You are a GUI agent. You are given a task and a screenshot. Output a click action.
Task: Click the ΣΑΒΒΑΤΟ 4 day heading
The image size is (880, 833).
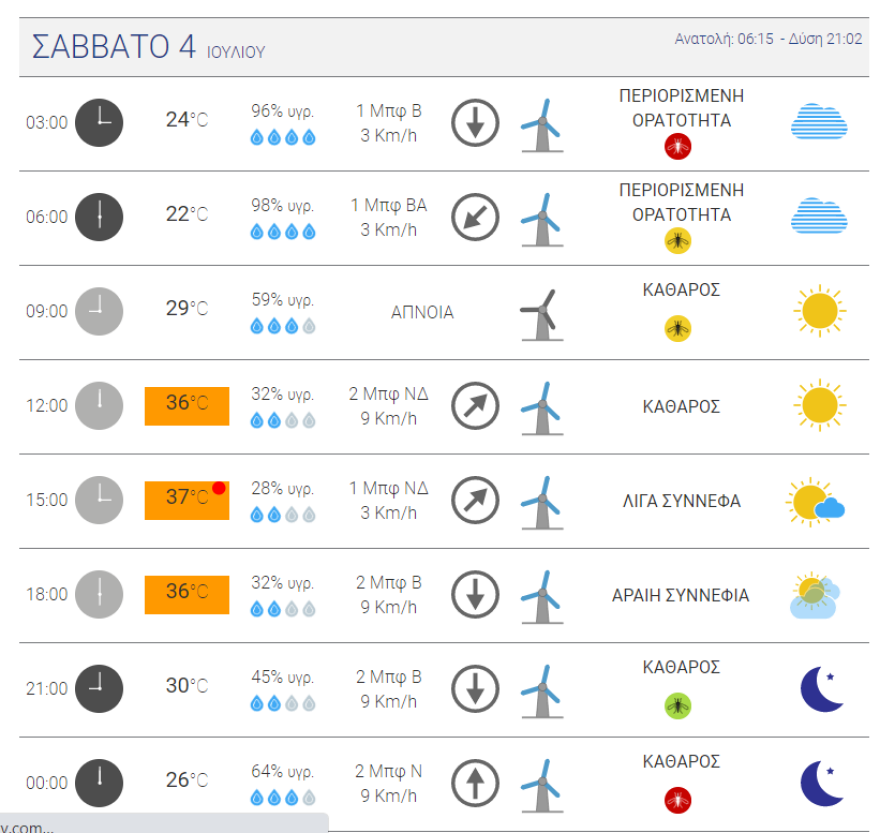(x=114, y=47)
